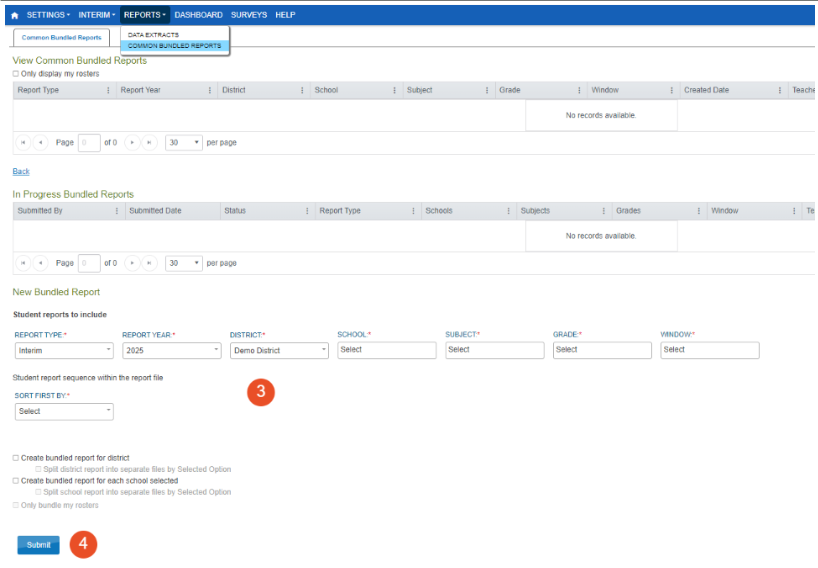The height and width of the screenshot is (568, 818).
Task: Click the School select field
Action: click(x=387, y=350)
